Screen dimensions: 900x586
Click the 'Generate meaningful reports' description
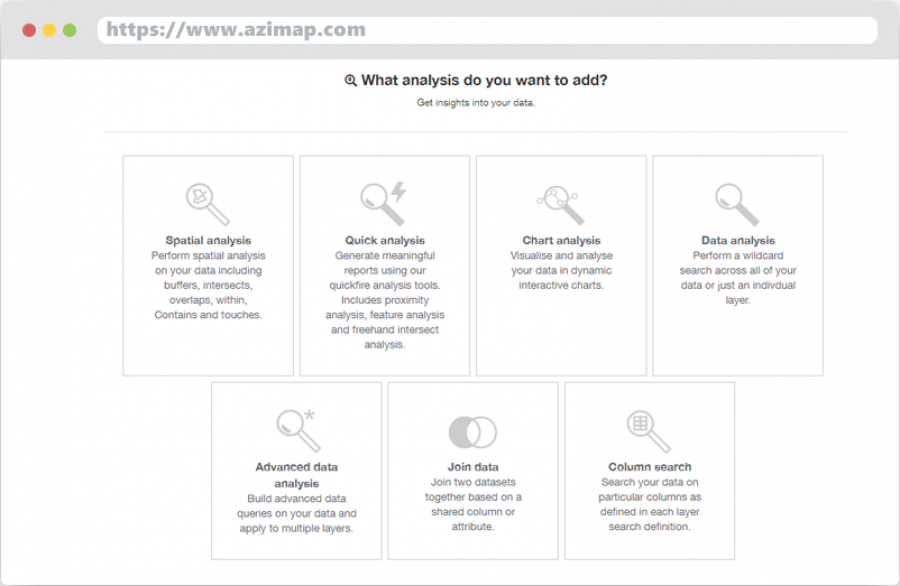coord(385,300)
